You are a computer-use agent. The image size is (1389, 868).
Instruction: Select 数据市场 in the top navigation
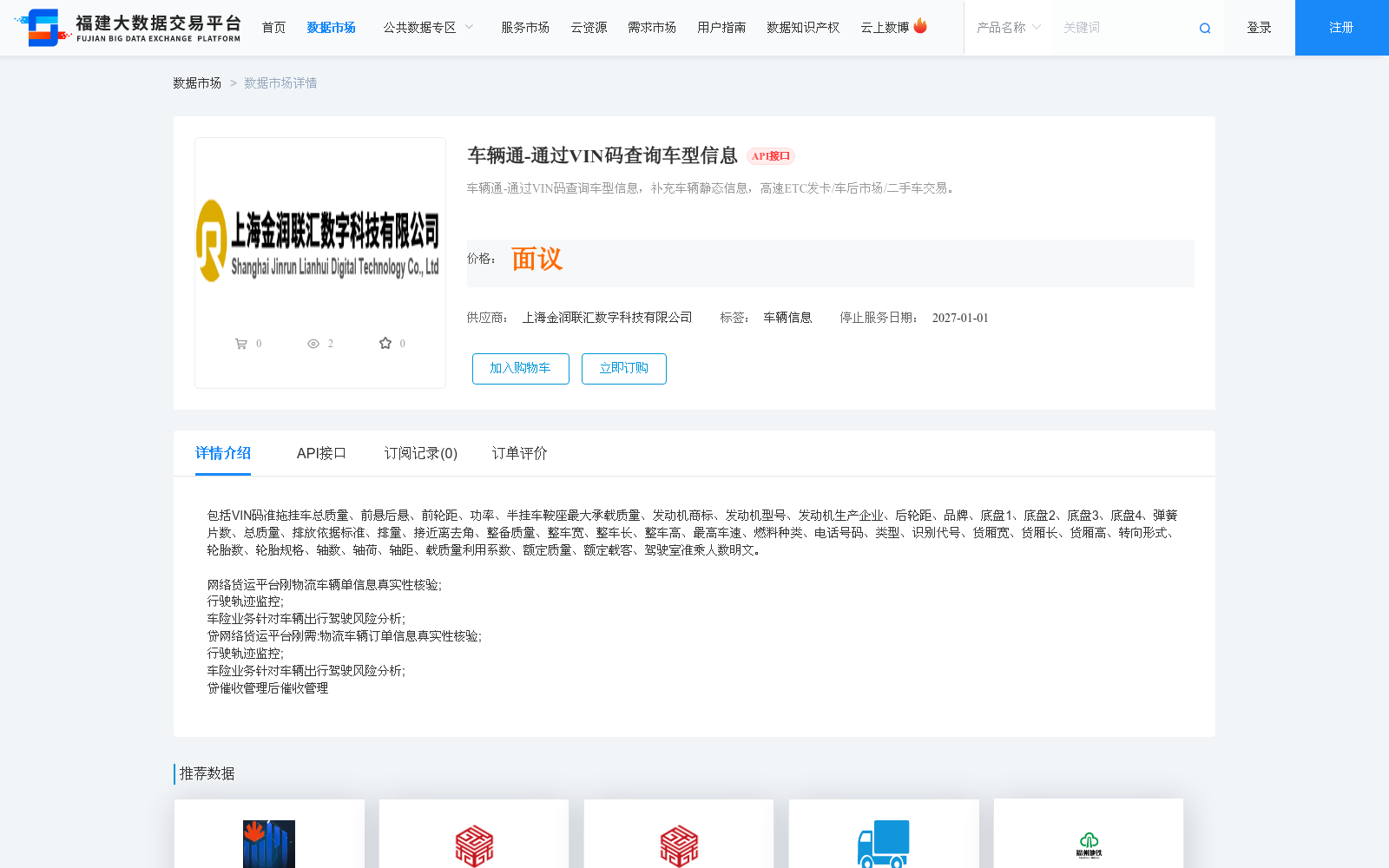point(332,28)
